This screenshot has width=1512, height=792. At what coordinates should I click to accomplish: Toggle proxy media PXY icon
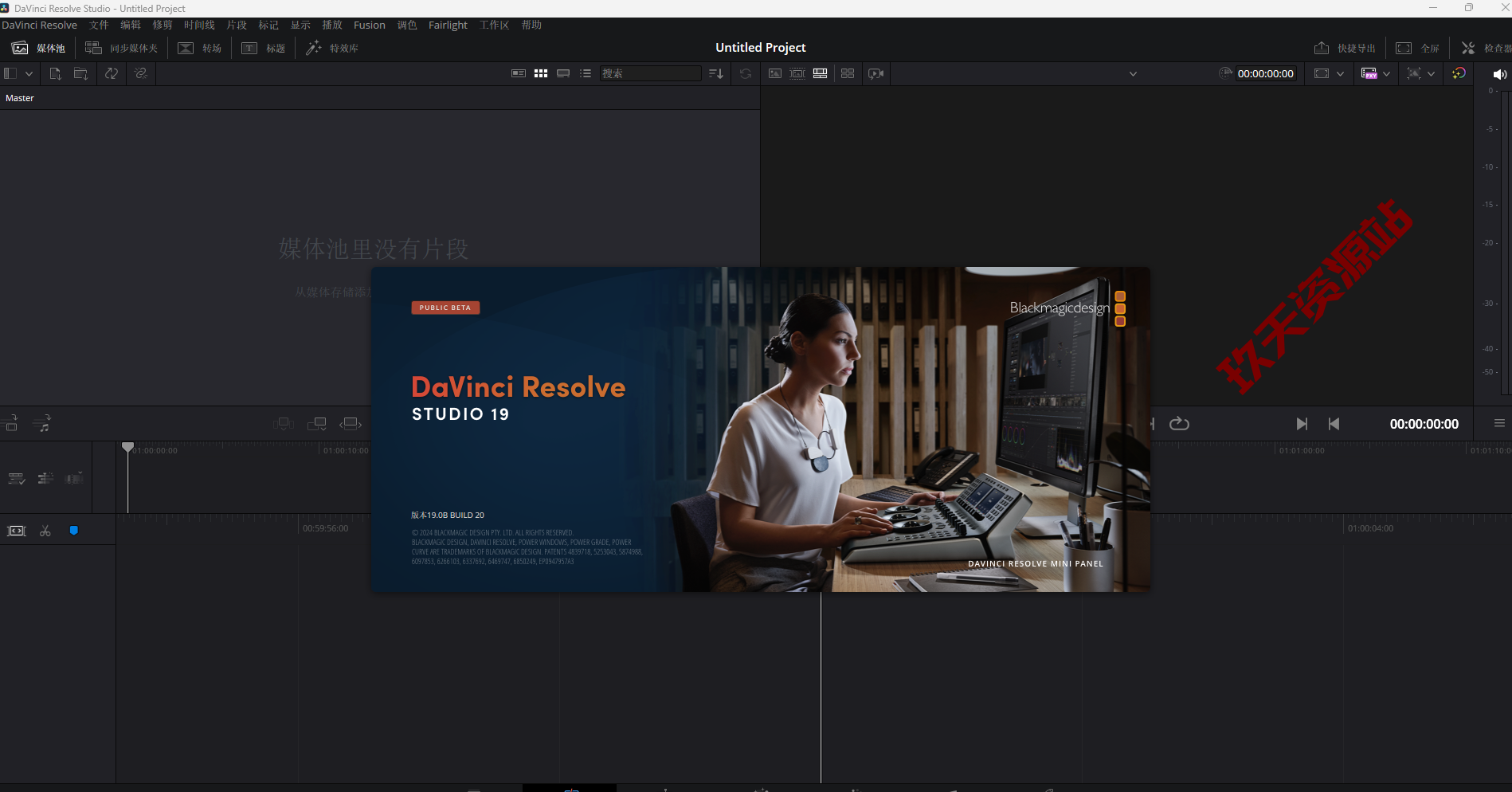(1369, 73)
